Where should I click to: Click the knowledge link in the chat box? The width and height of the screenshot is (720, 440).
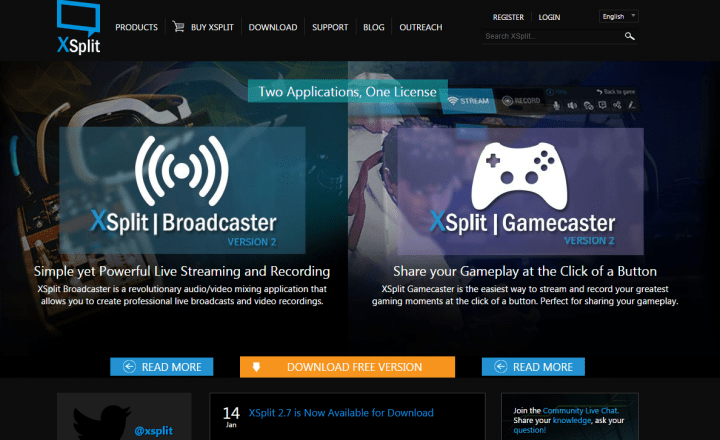pyautogui.click(x=572, y=420)
